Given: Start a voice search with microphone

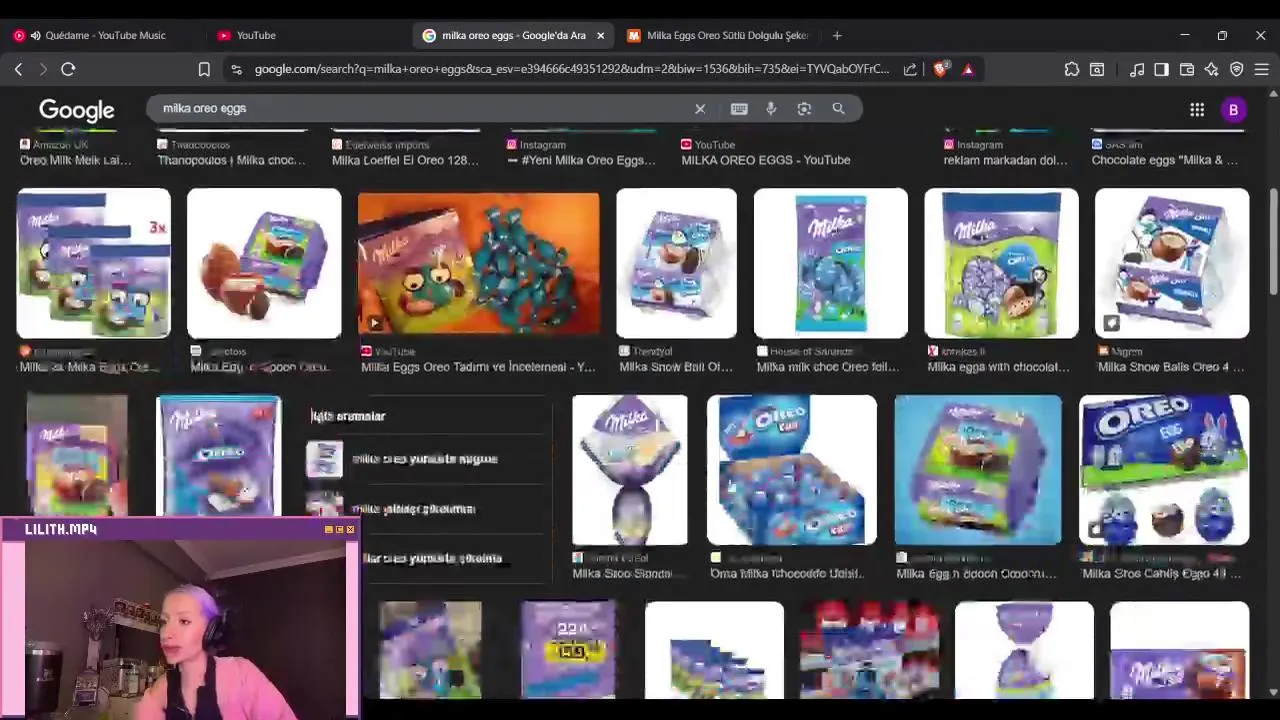Looking at the screenshot, I should click(771, 108).
